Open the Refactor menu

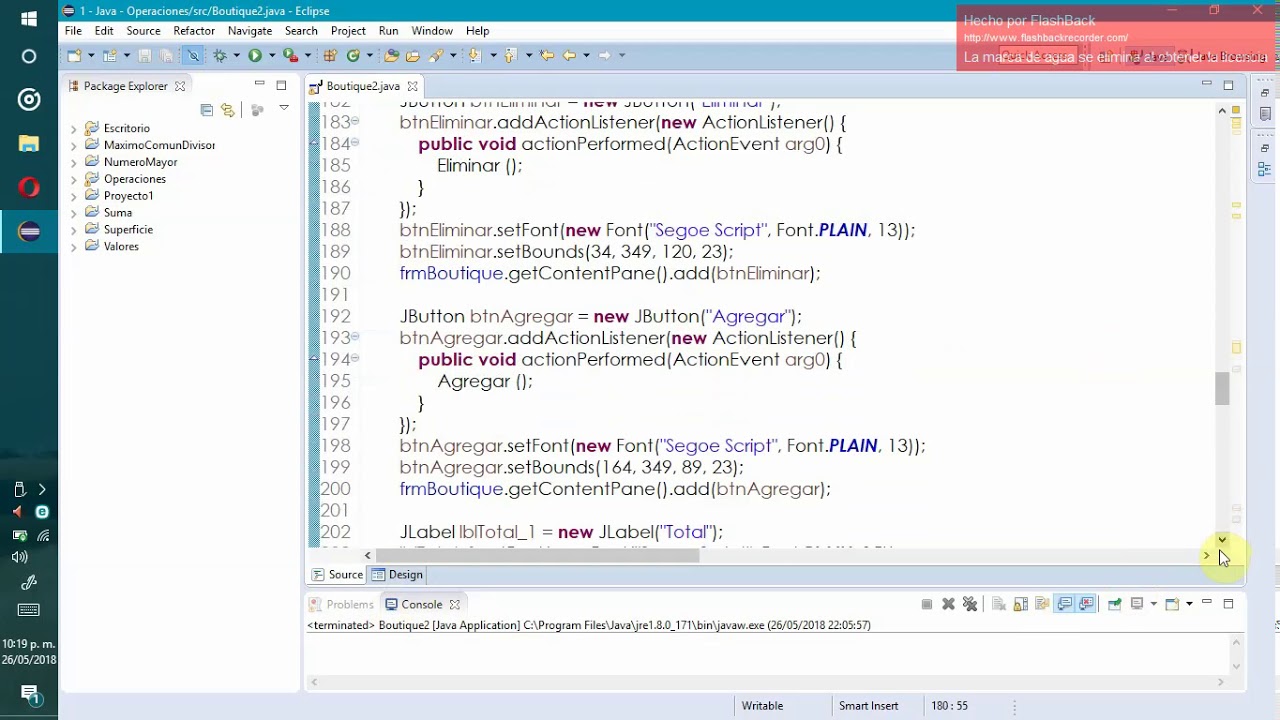click(194, 31)
